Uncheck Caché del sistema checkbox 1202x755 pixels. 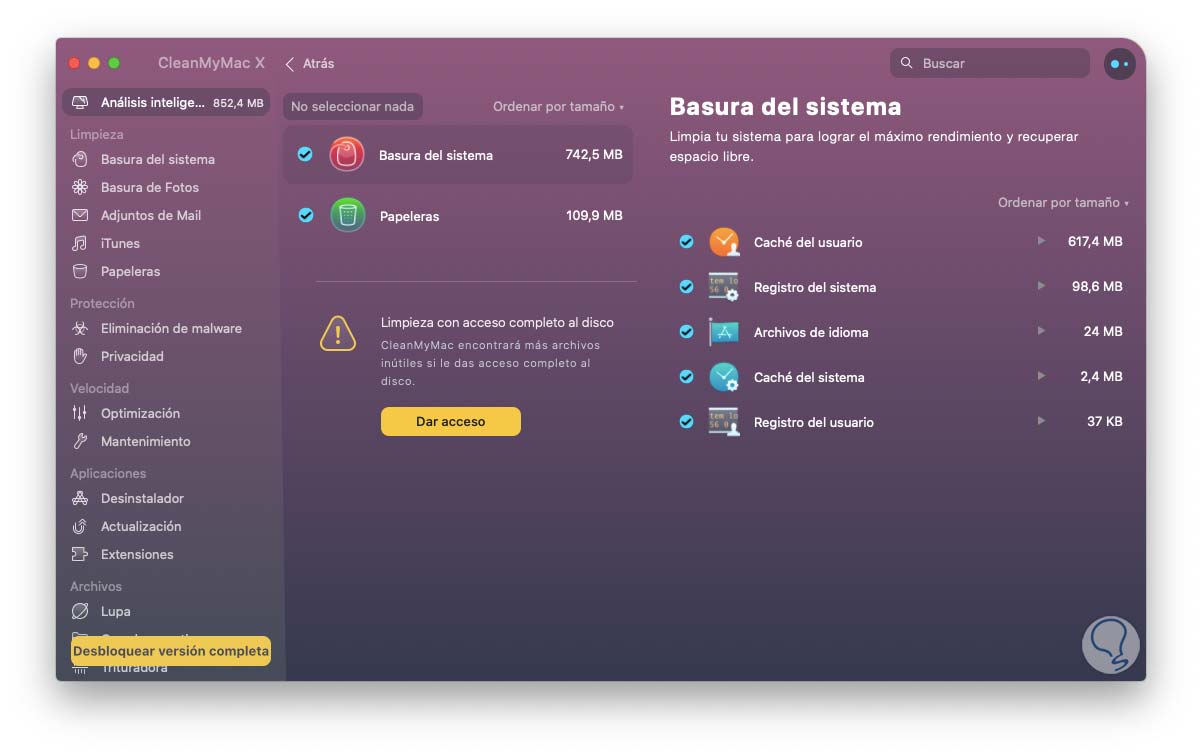point(686,376)
